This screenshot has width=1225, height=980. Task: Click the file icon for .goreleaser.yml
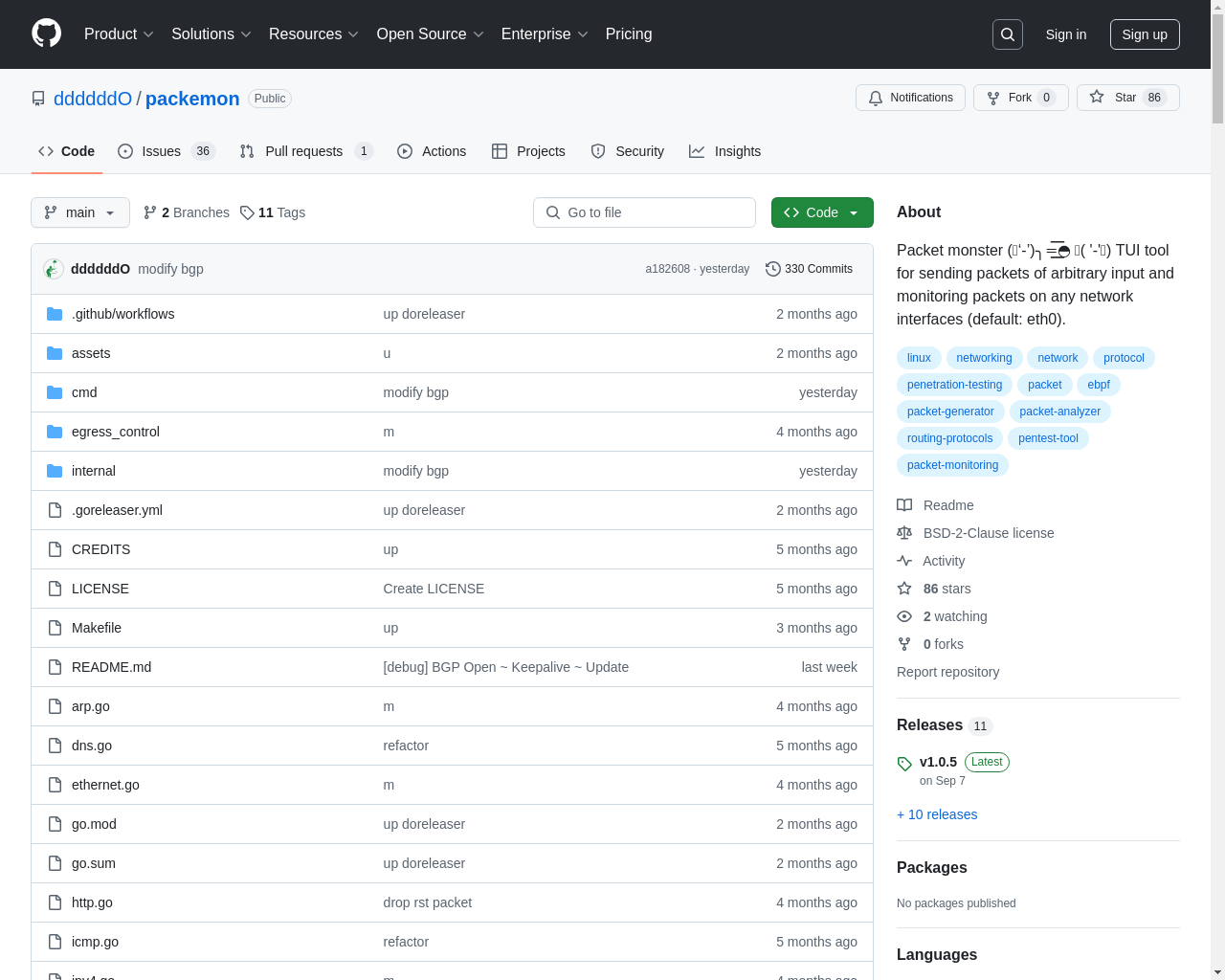pos(55,510)
